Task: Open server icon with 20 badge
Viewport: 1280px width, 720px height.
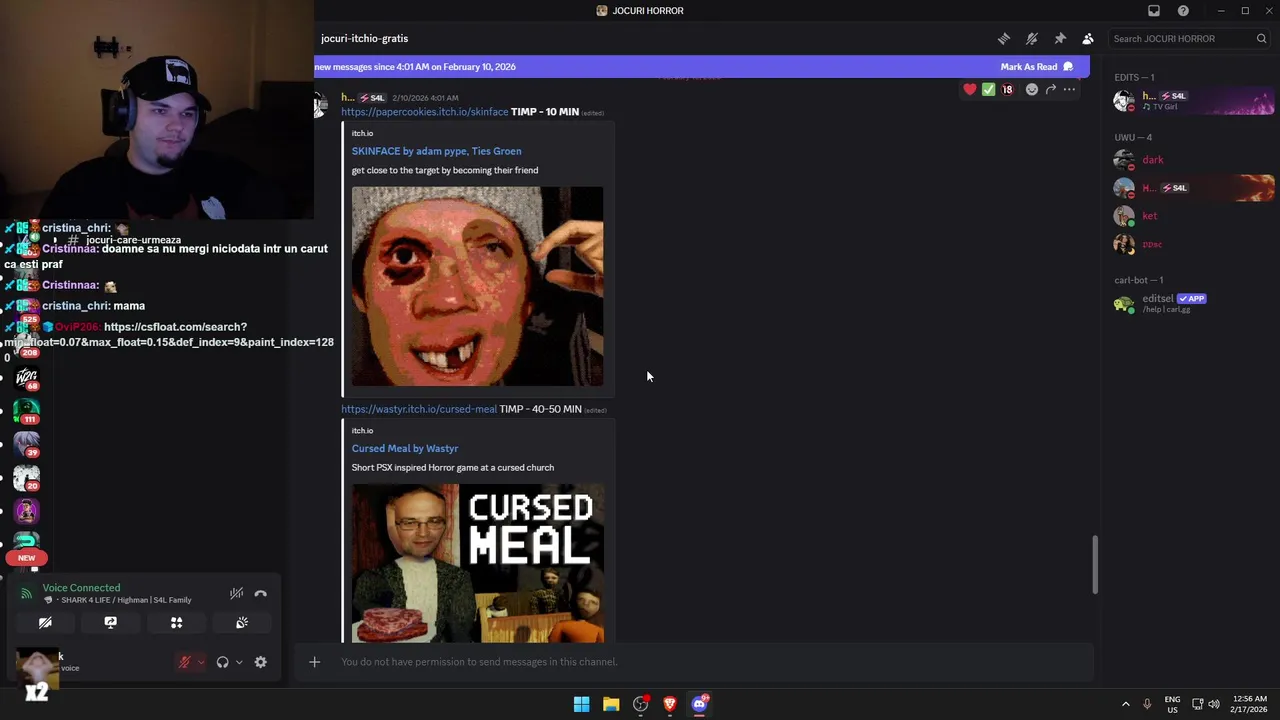Action: [26, 478]
